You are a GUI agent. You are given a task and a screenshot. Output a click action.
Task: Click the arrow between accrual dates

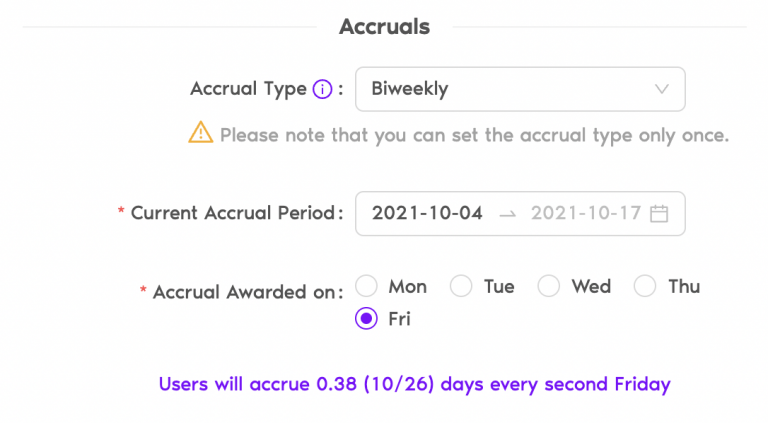click(507, 214)
